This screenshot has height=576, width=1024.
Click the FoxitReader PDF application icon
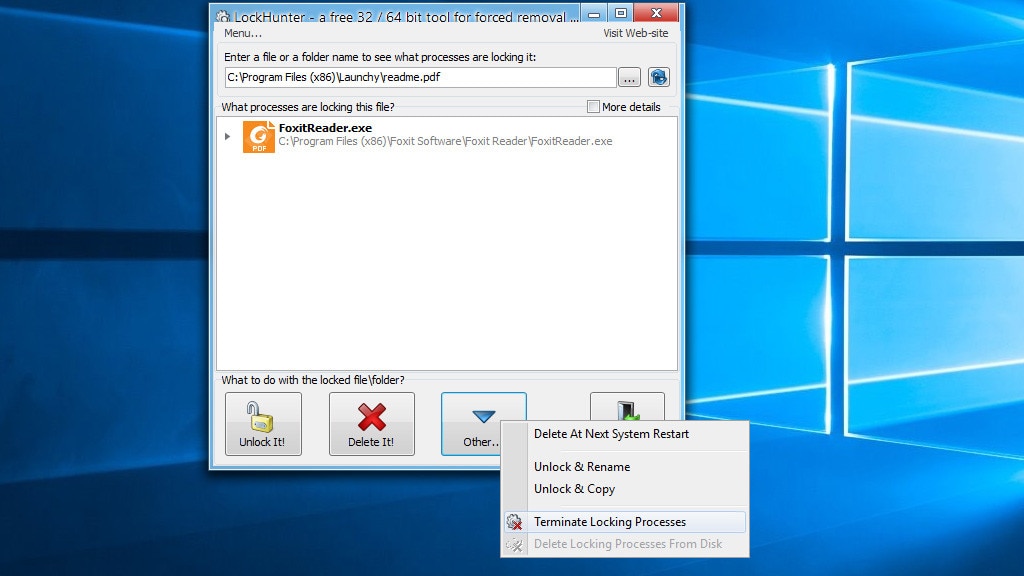tap(259, 136)
